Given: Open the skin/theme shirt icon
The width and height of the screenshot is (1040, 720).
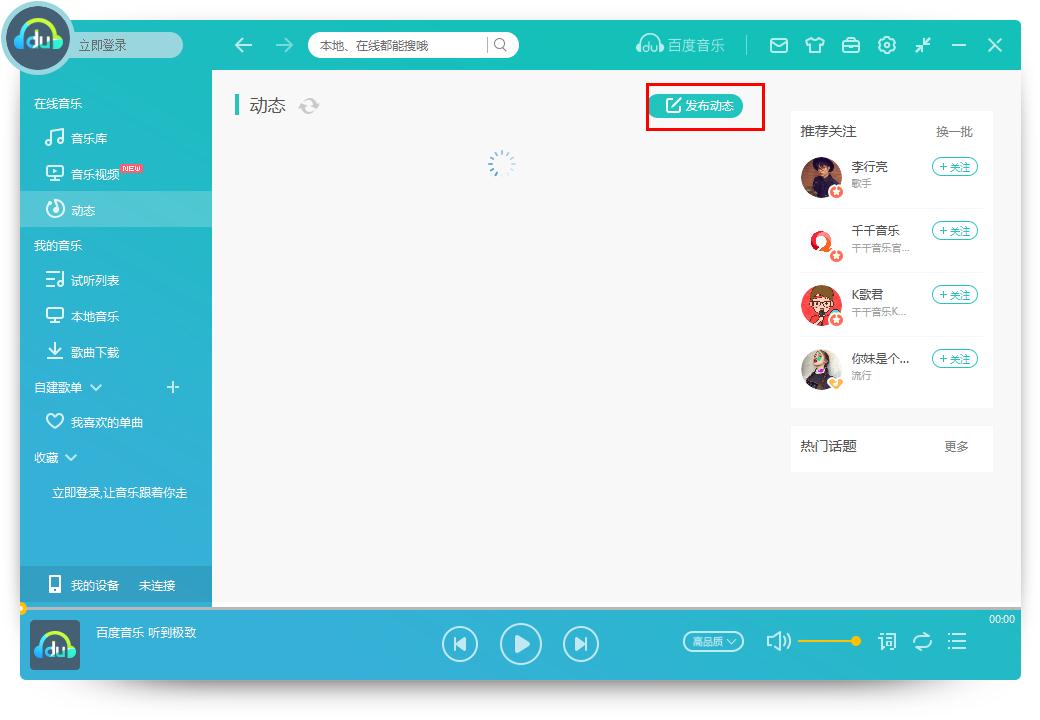Looking at the screenshot, I should 815,45.
